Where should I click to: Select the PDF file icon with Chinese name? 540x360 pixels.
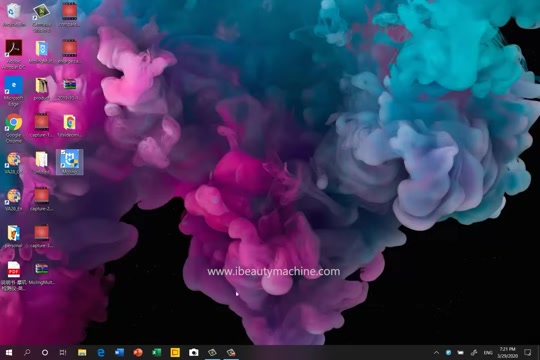[13, 276]
